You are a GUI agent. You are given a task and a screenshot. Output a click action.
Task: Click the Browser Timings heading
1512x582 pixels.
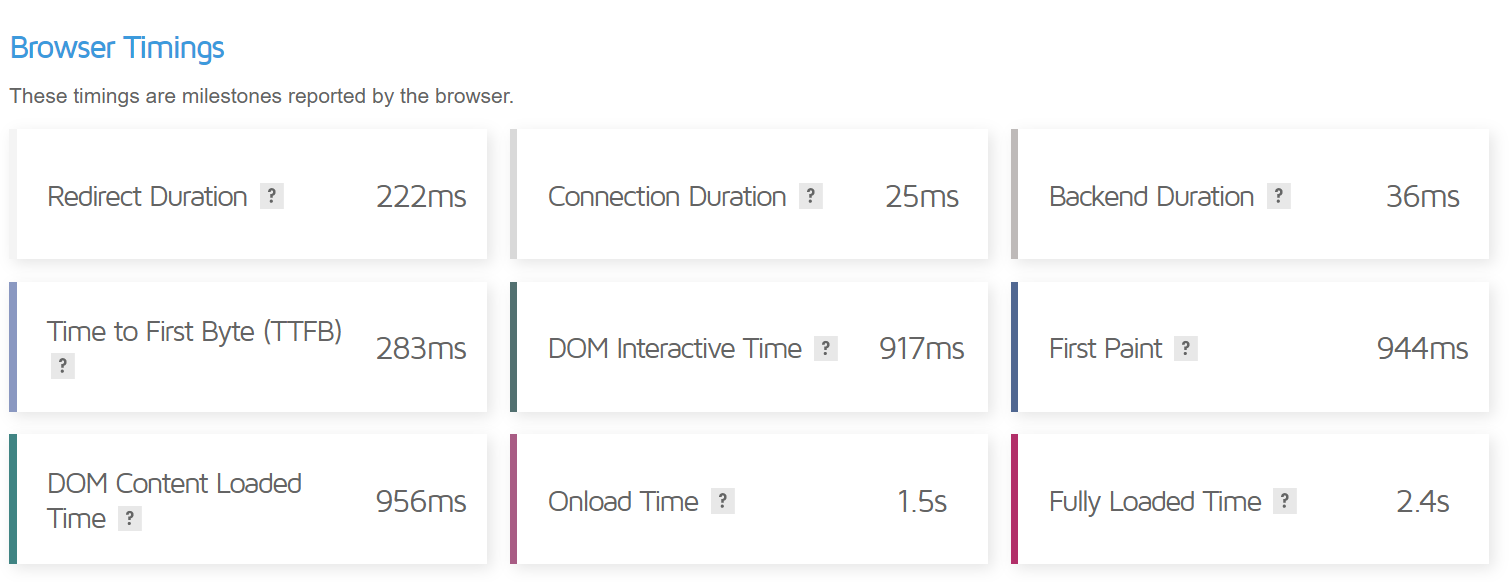(117, 48)
